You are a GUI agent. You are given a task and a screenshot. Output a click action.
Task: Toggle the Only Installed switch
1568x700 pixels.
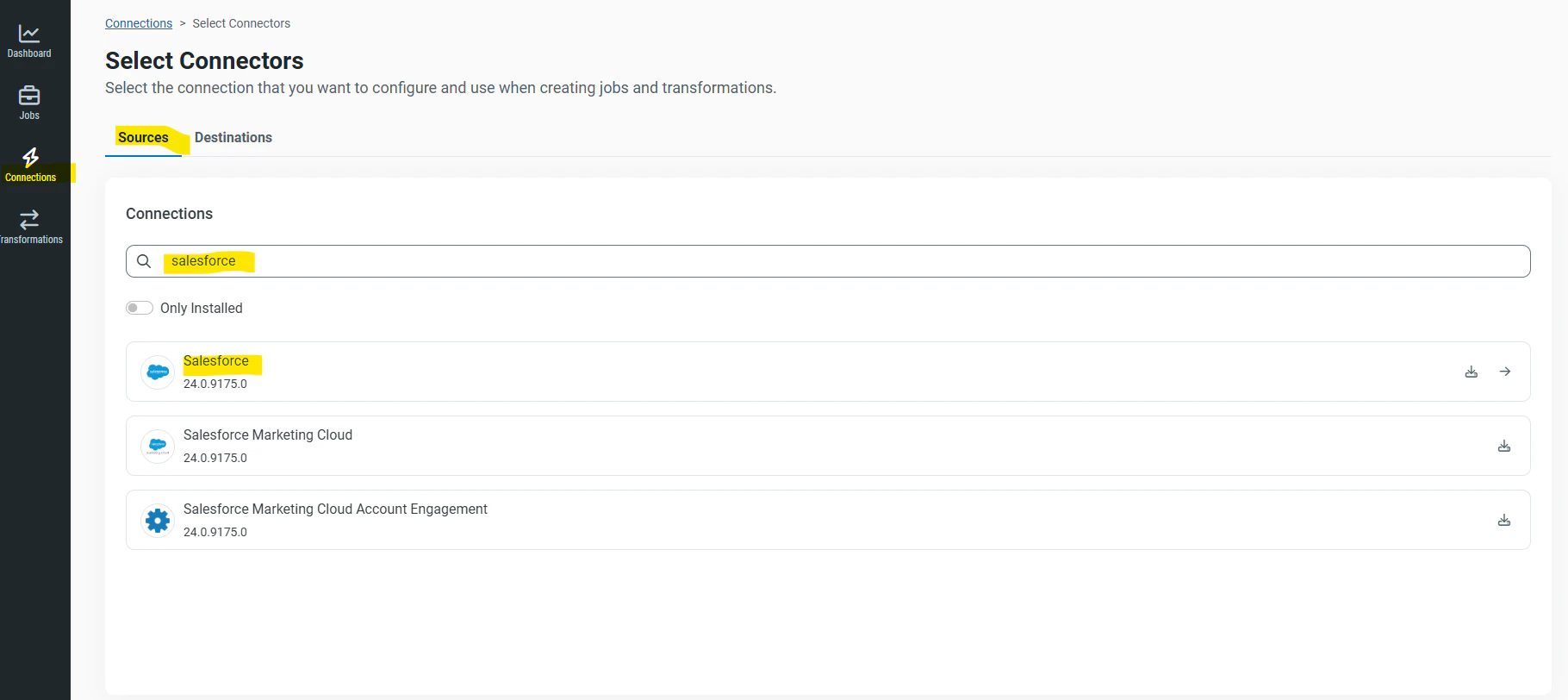click(140, 308)
